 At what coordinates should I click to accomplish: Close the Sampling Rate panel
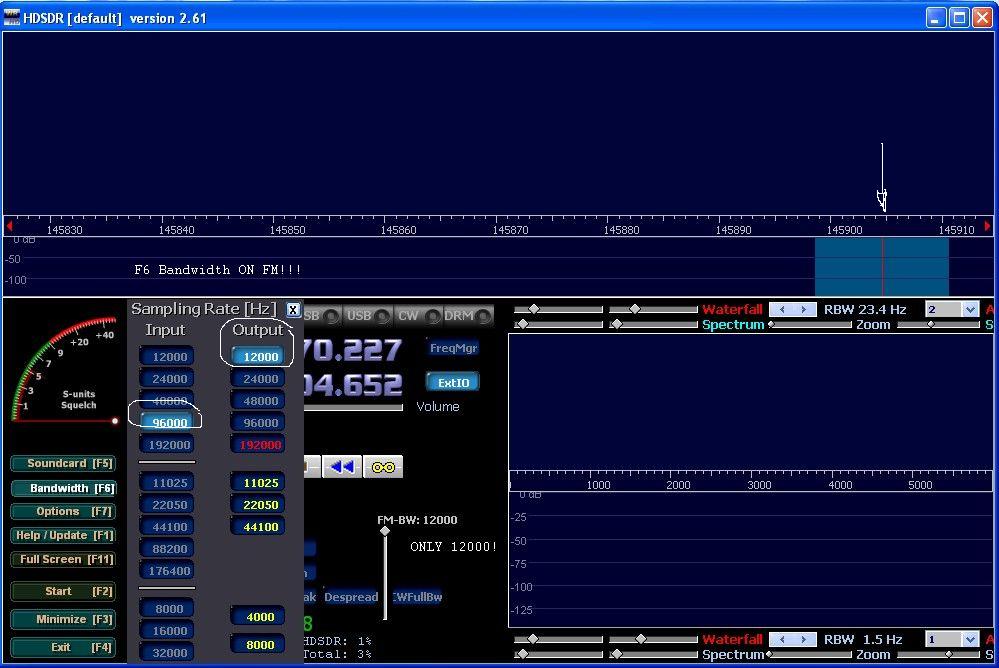pyautogui.click(x=293, y=310)
